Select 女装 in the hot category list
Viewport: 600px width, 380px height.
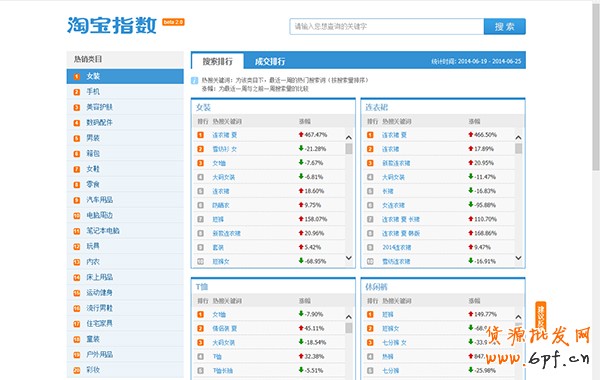coord(125,76)
